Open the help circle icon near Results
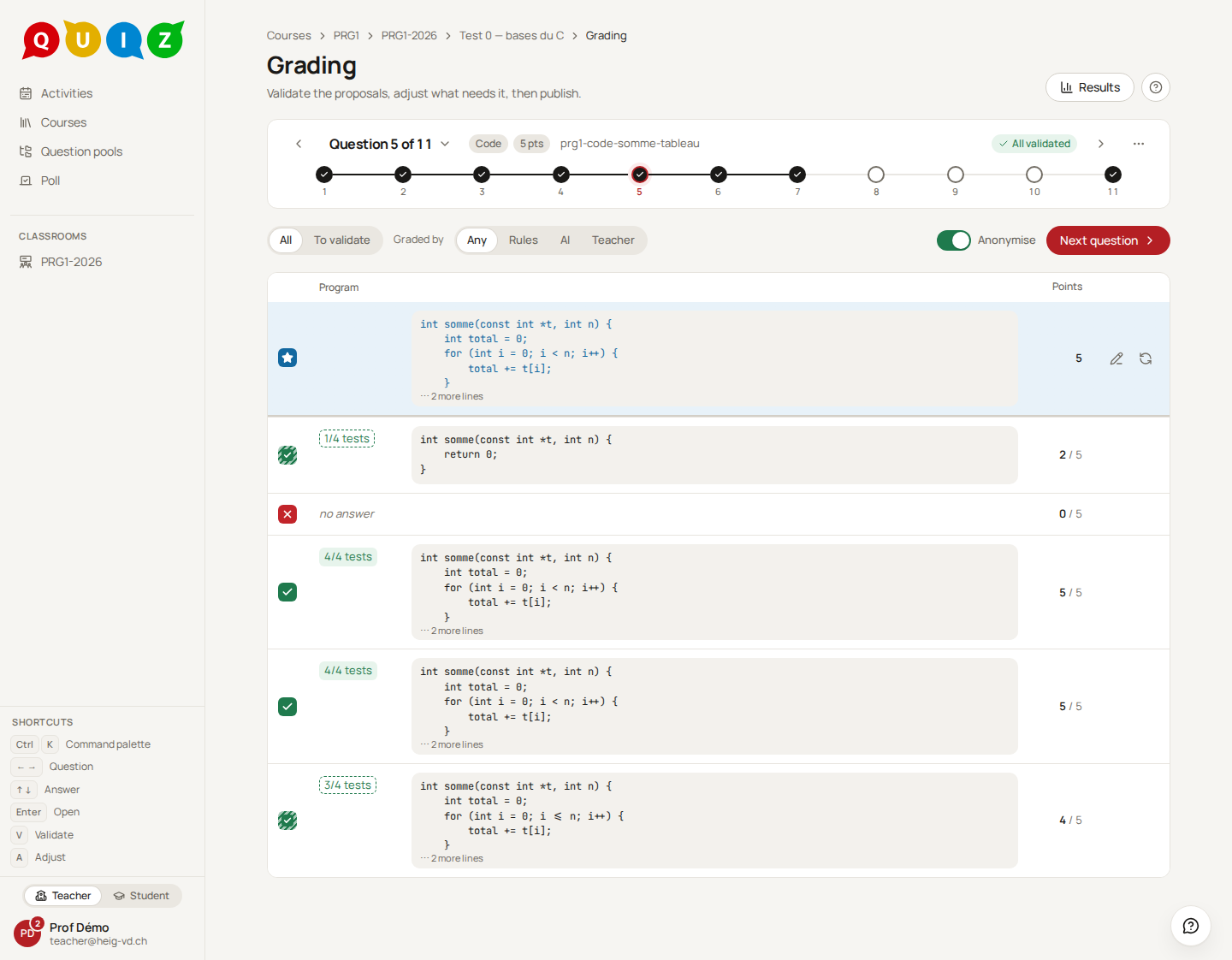This screenshot has width=1232, height=960. pos(1156,87)
